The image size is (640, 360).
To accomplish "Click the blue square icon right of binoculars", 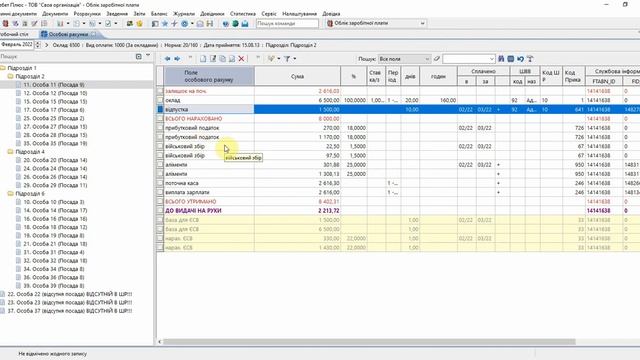I will click(x=511, y=59).
